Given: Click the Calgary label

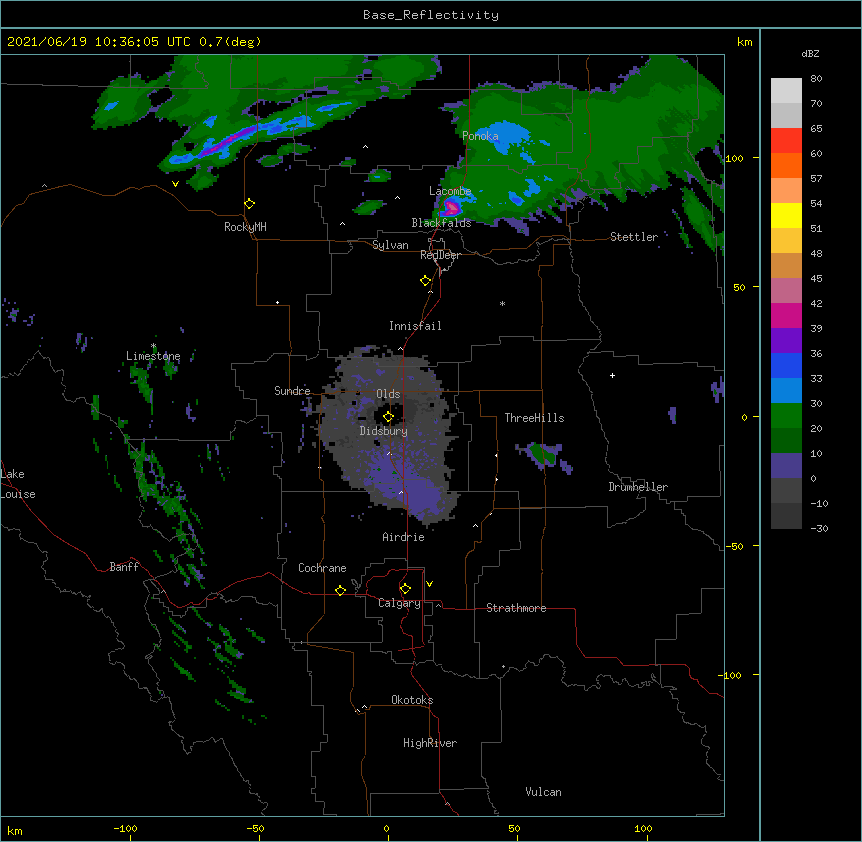Looking at the screenshot, I should (400, 603).
